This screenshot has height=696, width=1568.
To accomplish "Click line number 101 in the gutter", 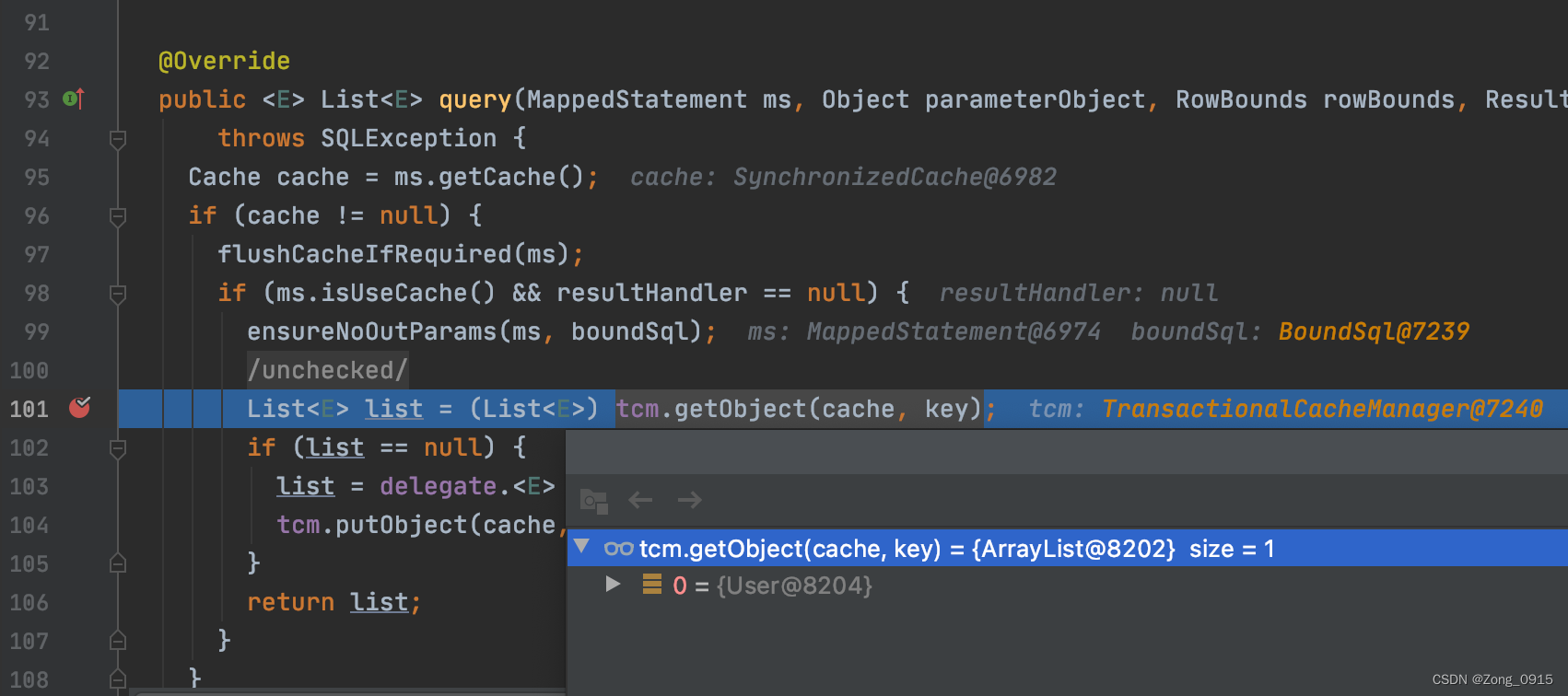I will pos(29,409).
